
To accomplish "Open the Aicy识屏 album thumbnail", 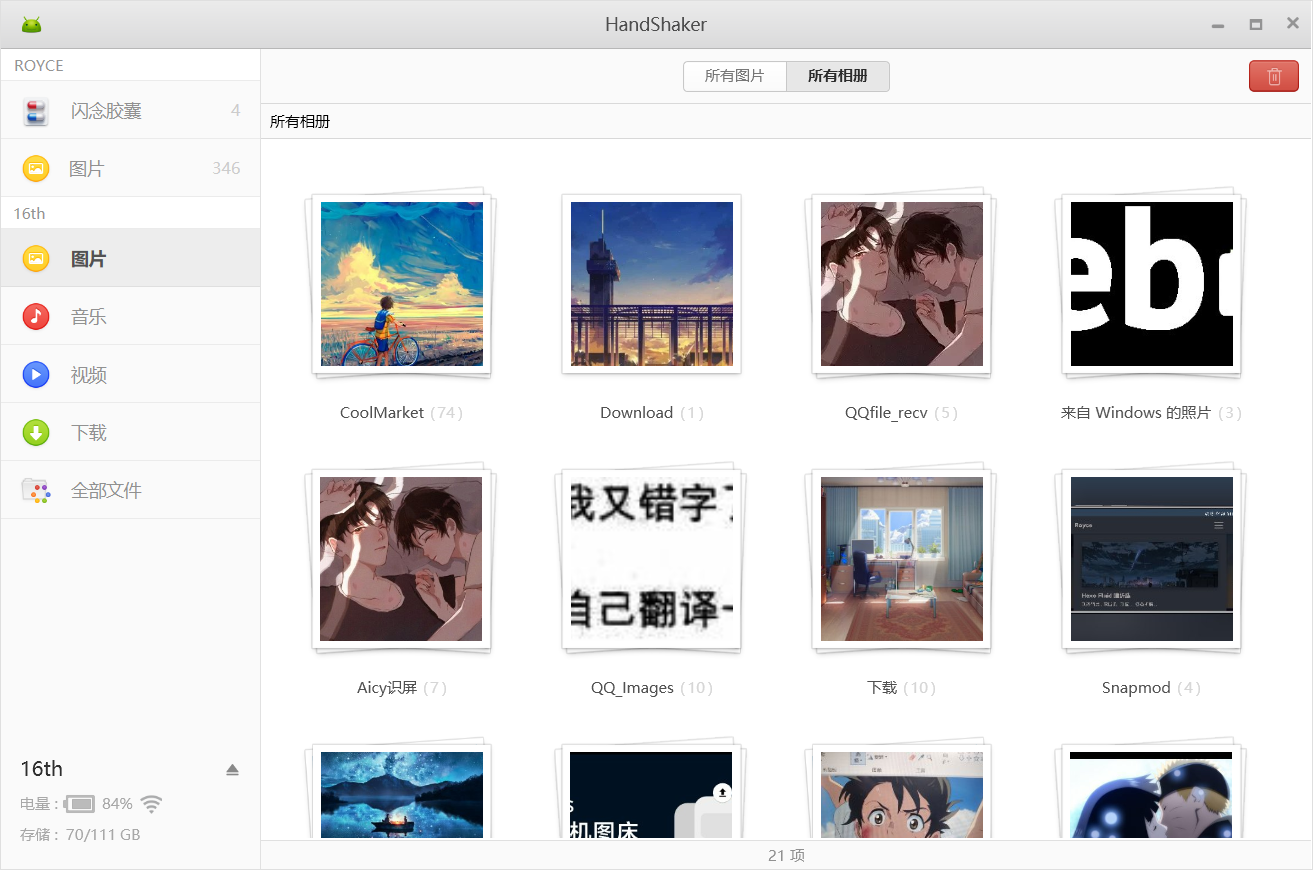I will (401, 559).
